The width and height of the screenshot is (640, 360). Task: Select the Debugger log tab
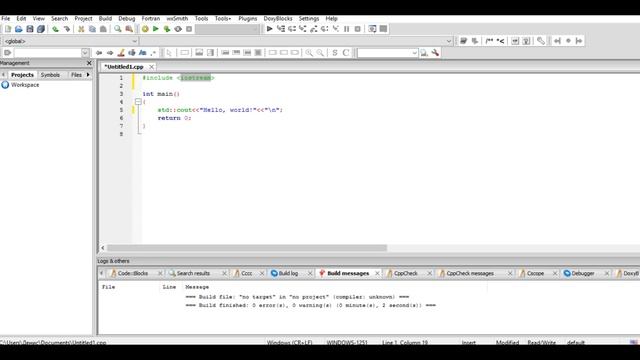point(582,273)
